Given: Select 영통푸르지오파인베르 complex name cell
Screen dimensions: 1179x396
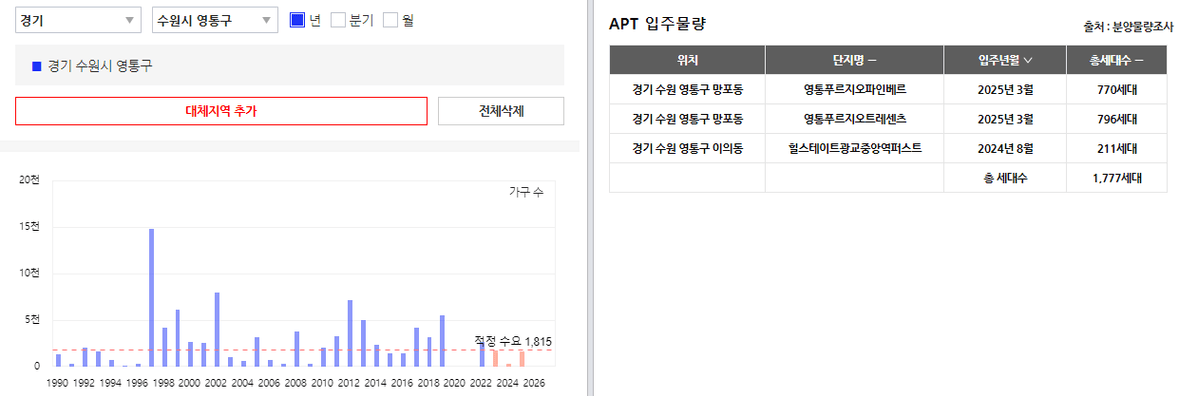Looking at the screenshot, I should [854, 89].
